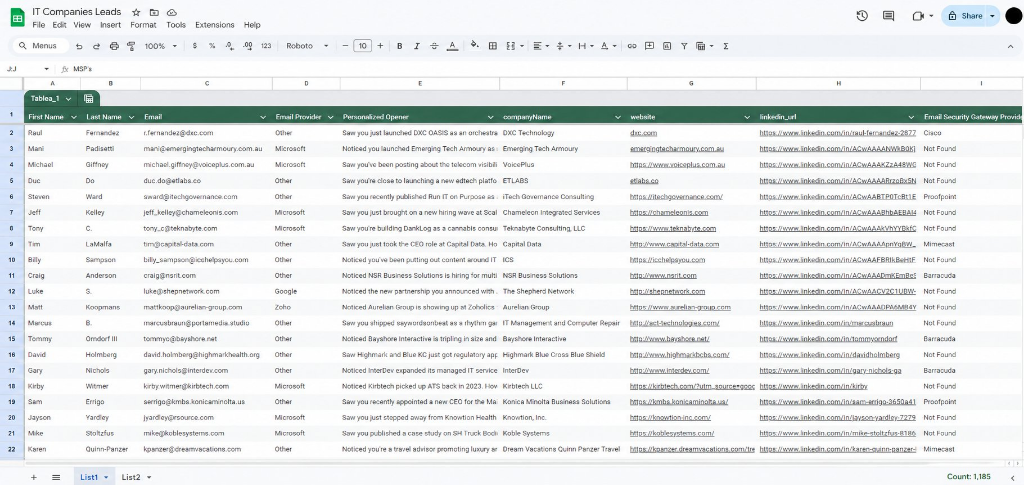Screen dimensions: 1024x485
Task: Insert a chart
Action: [667, 46]
